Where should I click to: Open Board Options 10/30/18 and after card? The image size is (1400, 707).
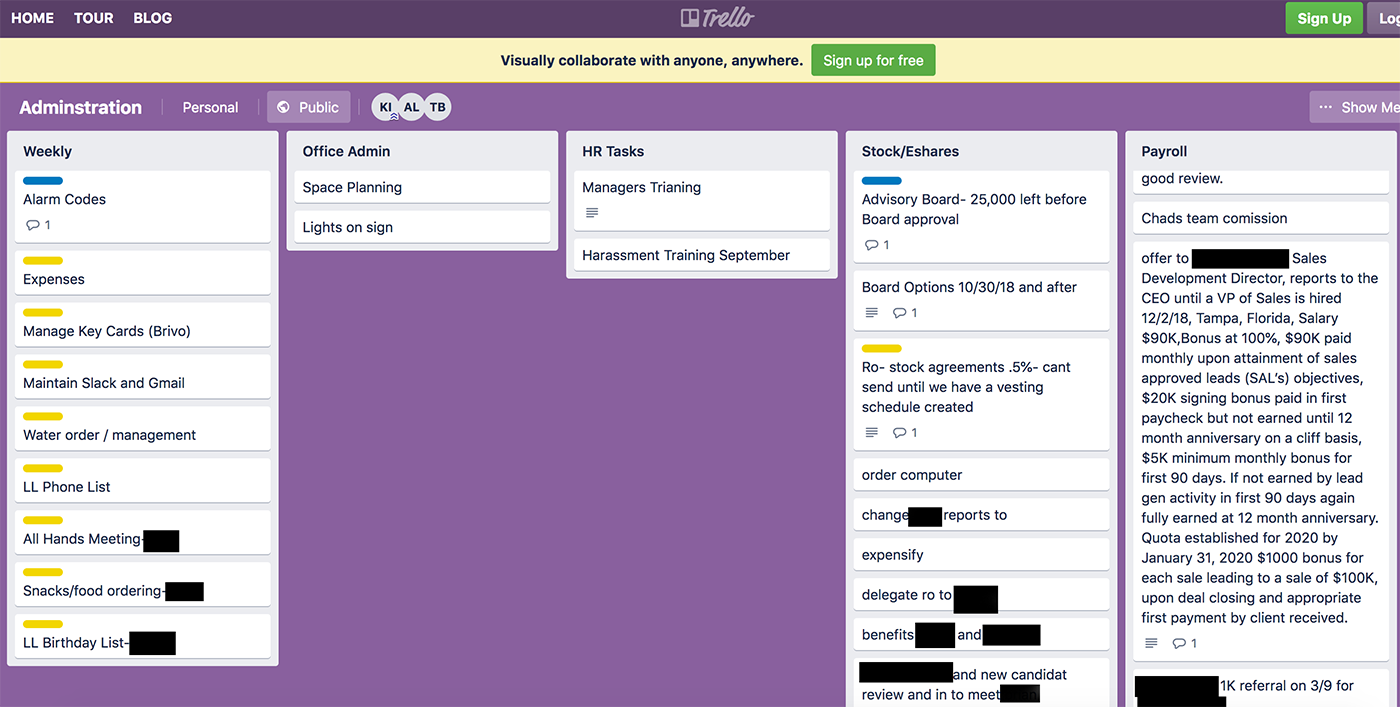click(x=982, y=300)
